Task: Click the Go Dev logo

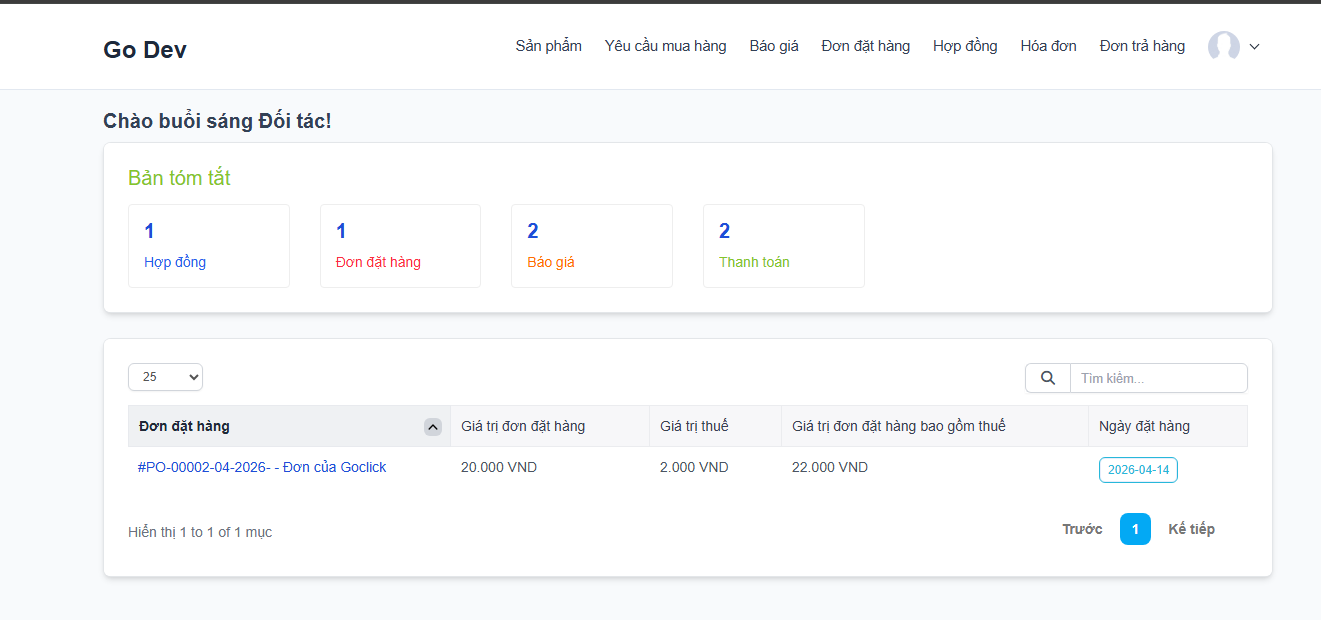Action: point(145,50)
